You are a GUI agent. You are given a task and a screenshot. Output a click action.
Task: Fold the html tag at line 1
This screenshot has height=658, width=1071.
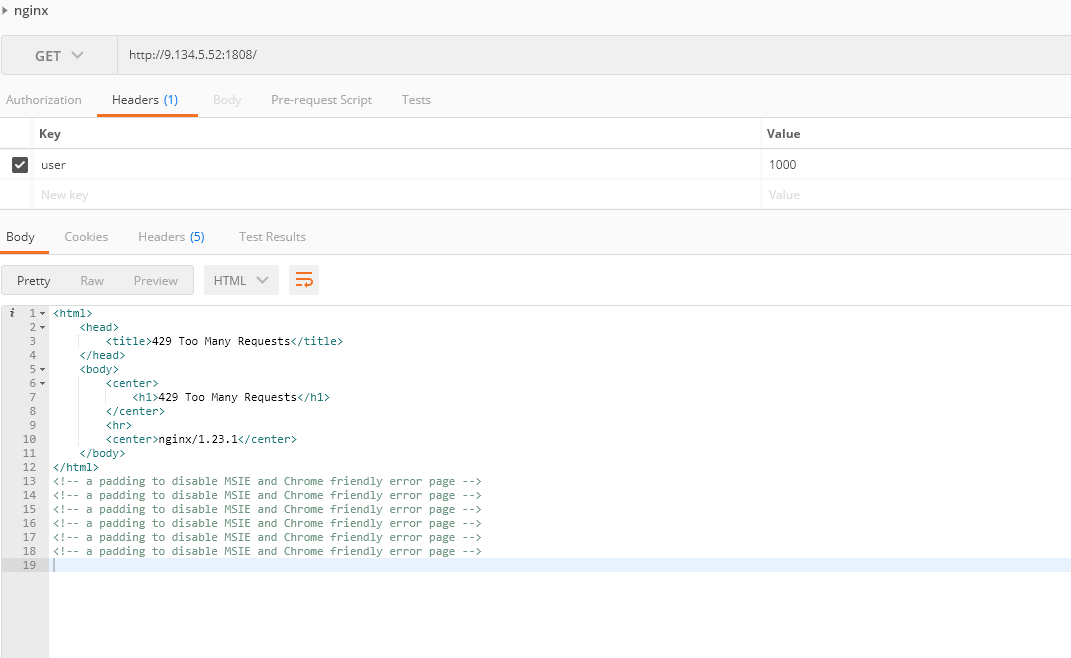pyautogui.click(x=42, y=314)
